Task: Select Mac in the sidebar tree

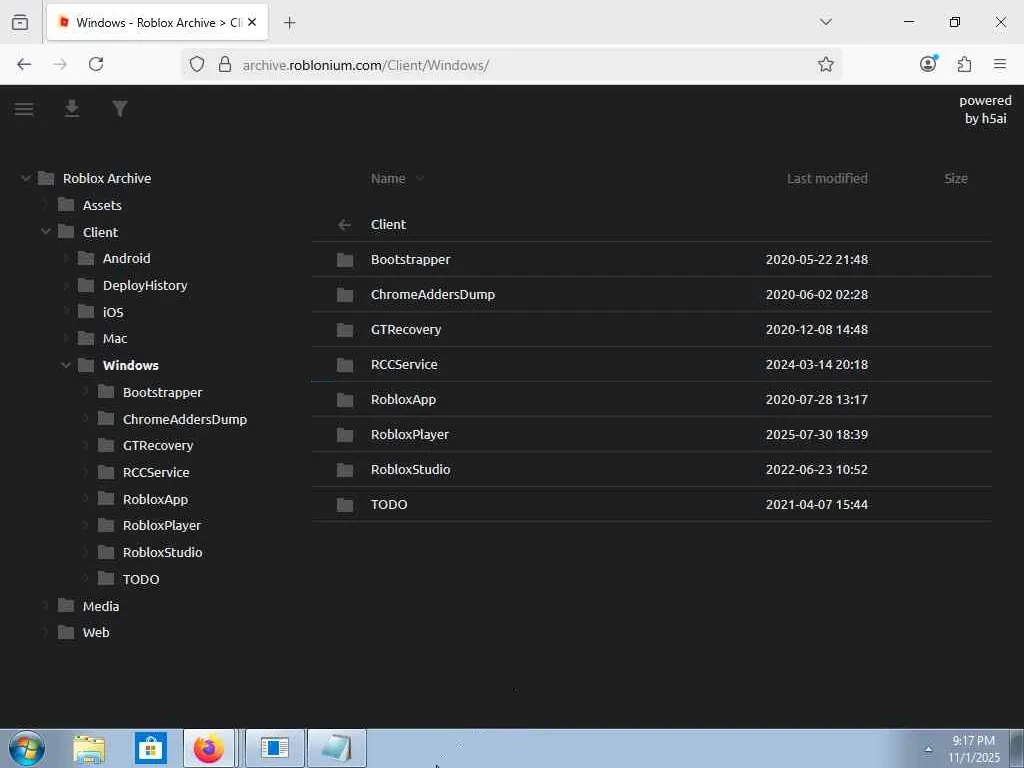Action: (x=114, y=338)
